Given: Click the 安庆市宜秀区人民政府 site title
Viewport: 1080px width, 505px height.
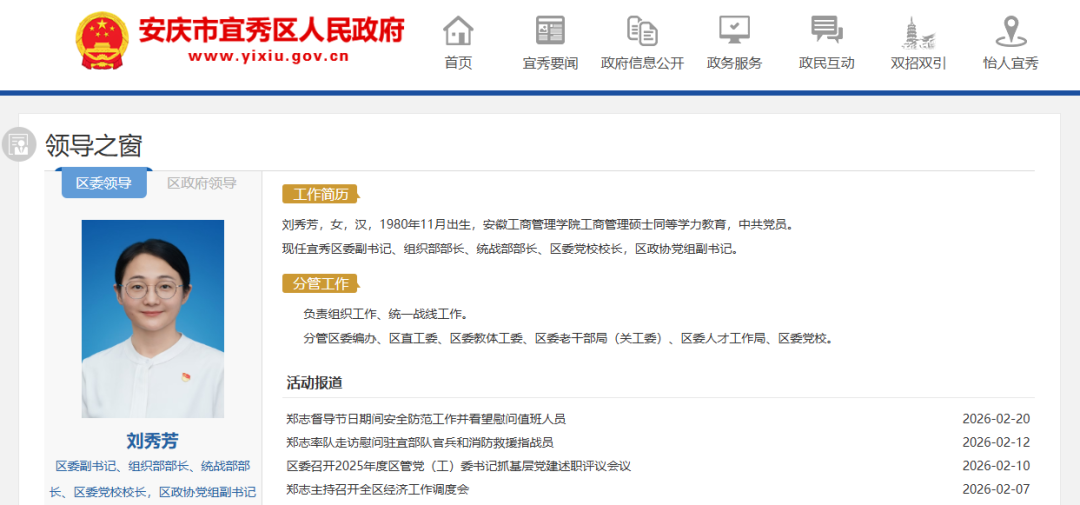Looking at the screenshot, I should click(x=271, y=29).
